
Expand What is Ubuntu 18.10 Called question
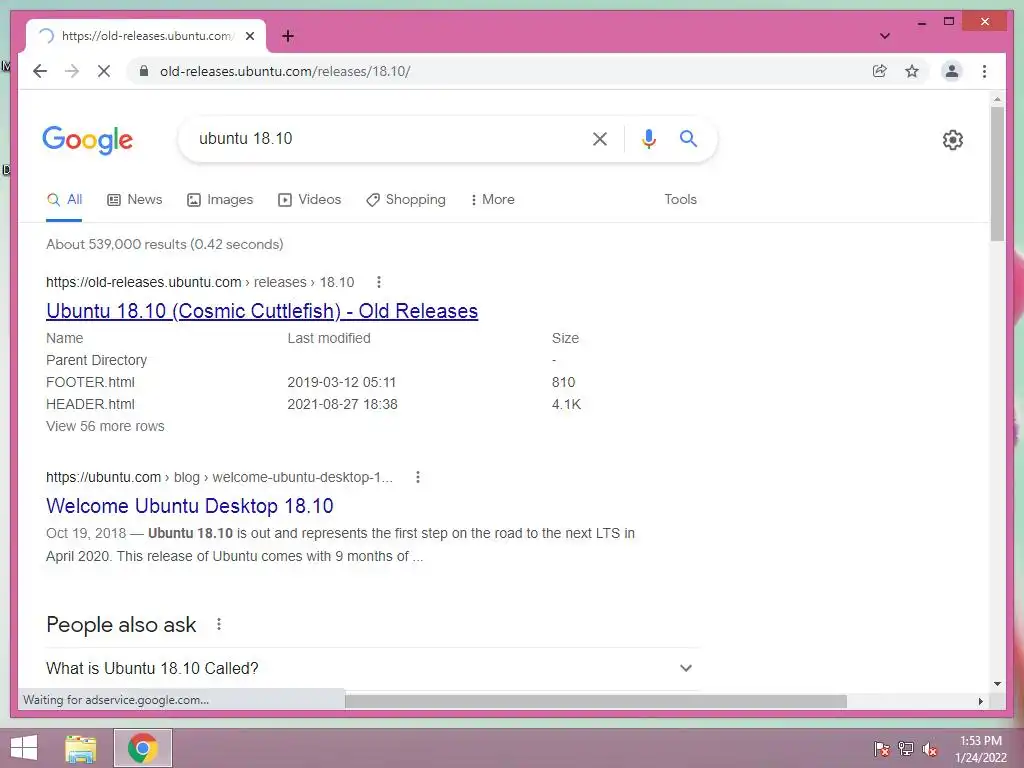(372, 668)
